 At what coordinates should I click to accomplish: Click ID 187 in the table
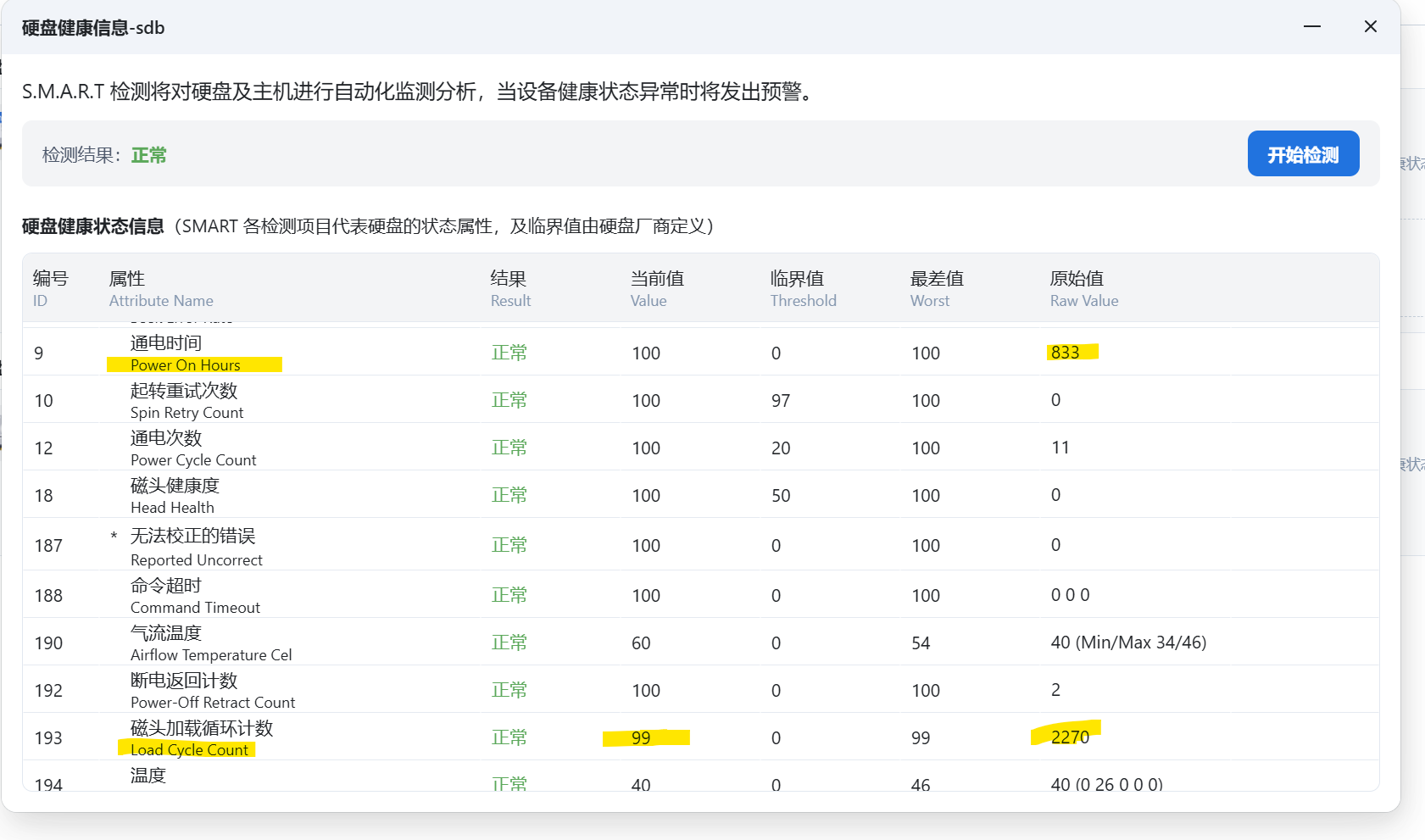click(x=48, y=546)
